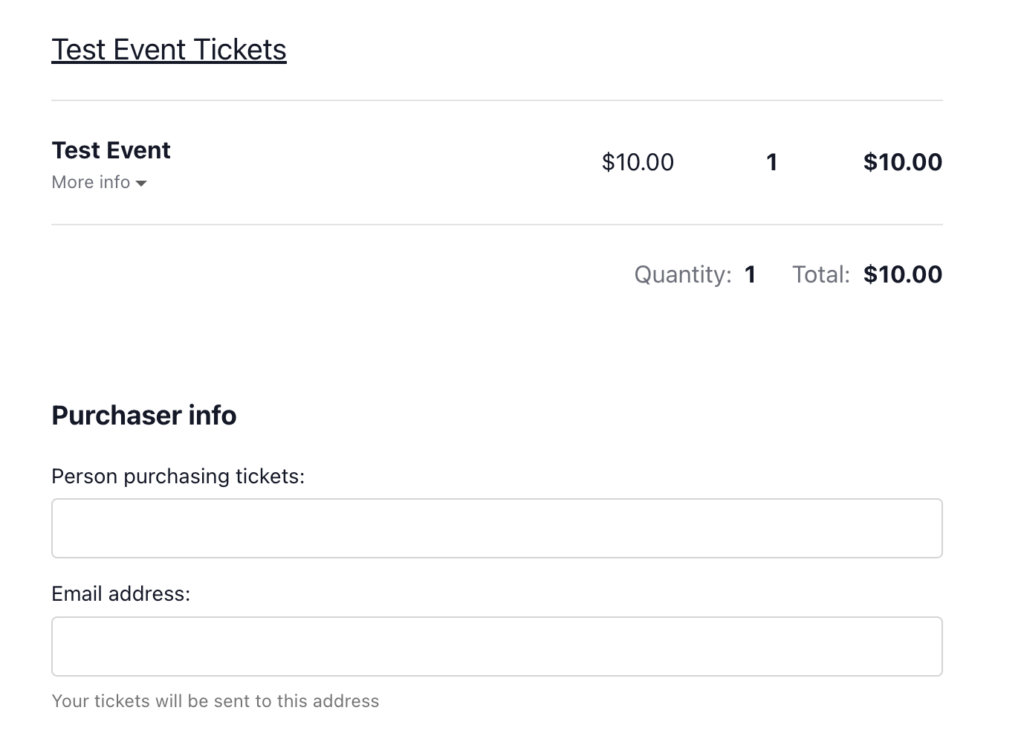Screen dimensions: 1024x748
Task: Click the tickets delivery hint text
Action: pyautogui.click(x=215, y=701)
